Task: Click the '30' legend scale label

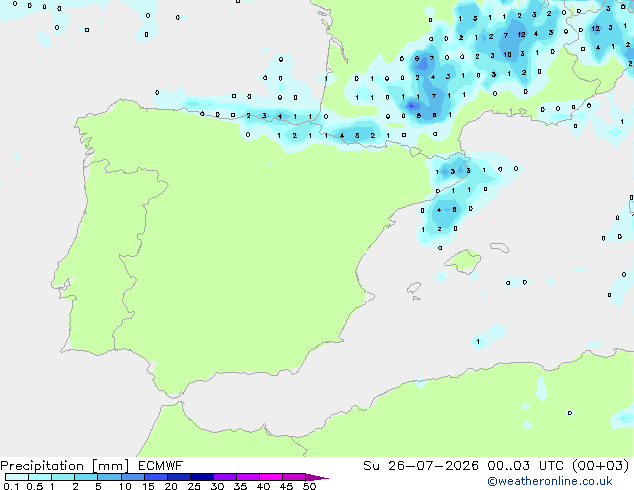Action: click(217, 486)
